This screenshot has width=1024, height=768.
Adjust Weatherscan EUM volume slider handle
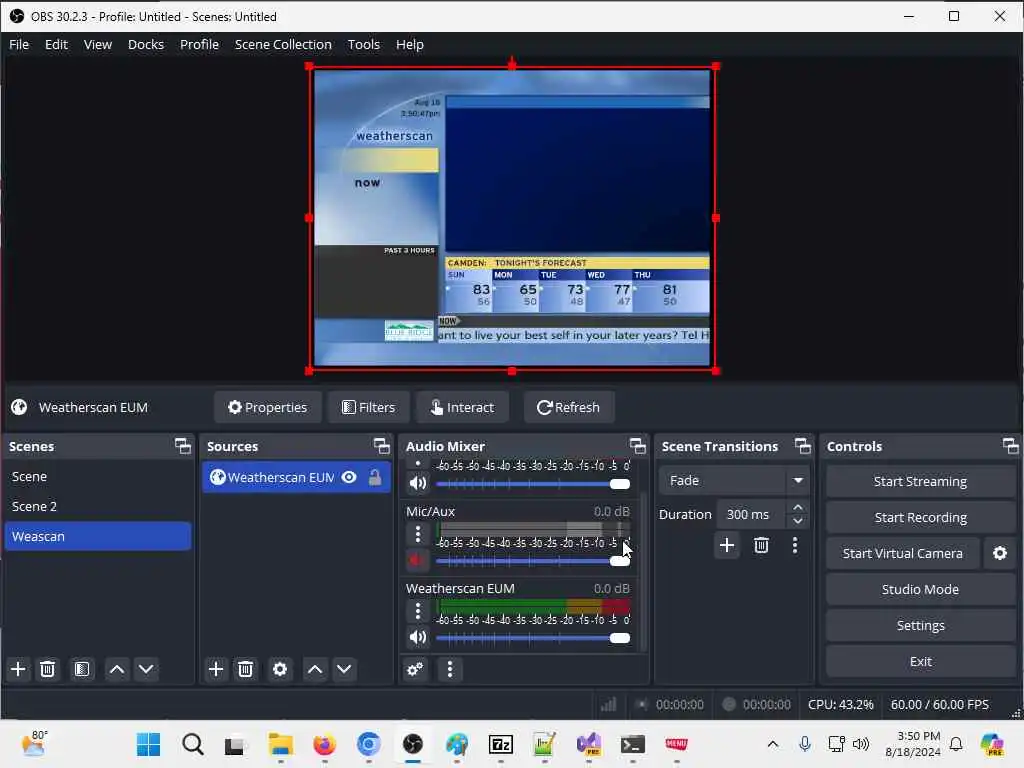click(620, 638)
